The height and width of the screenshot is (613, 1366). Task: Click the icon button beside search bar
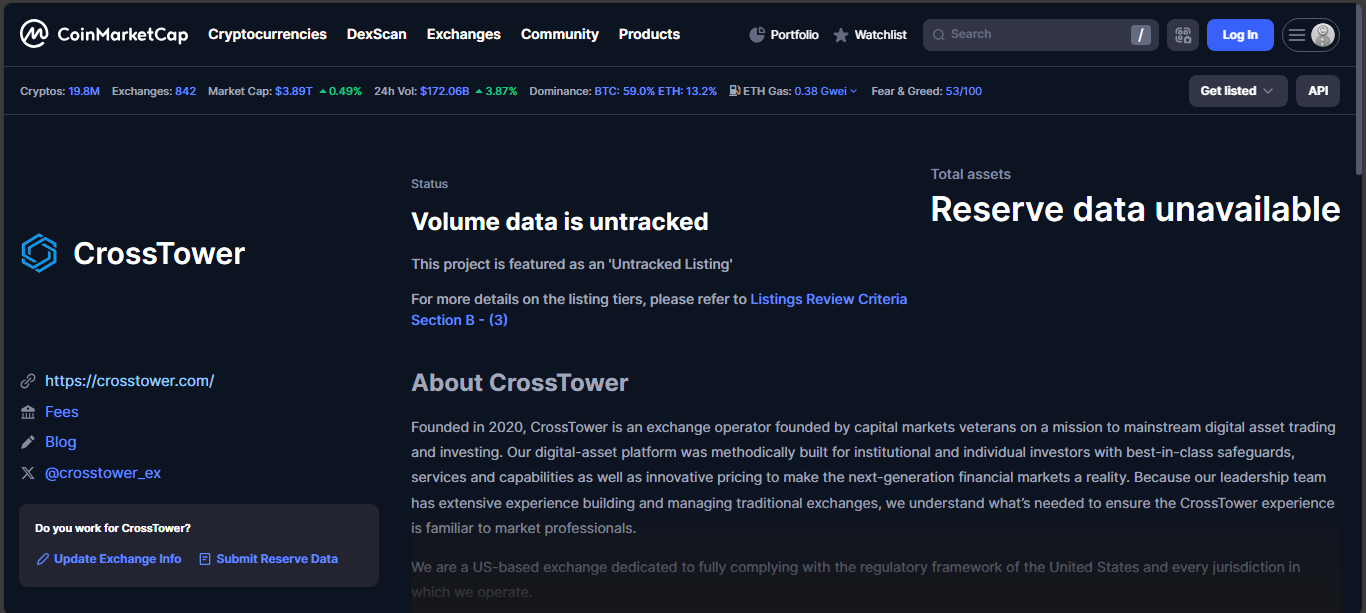click(1183, 35)
